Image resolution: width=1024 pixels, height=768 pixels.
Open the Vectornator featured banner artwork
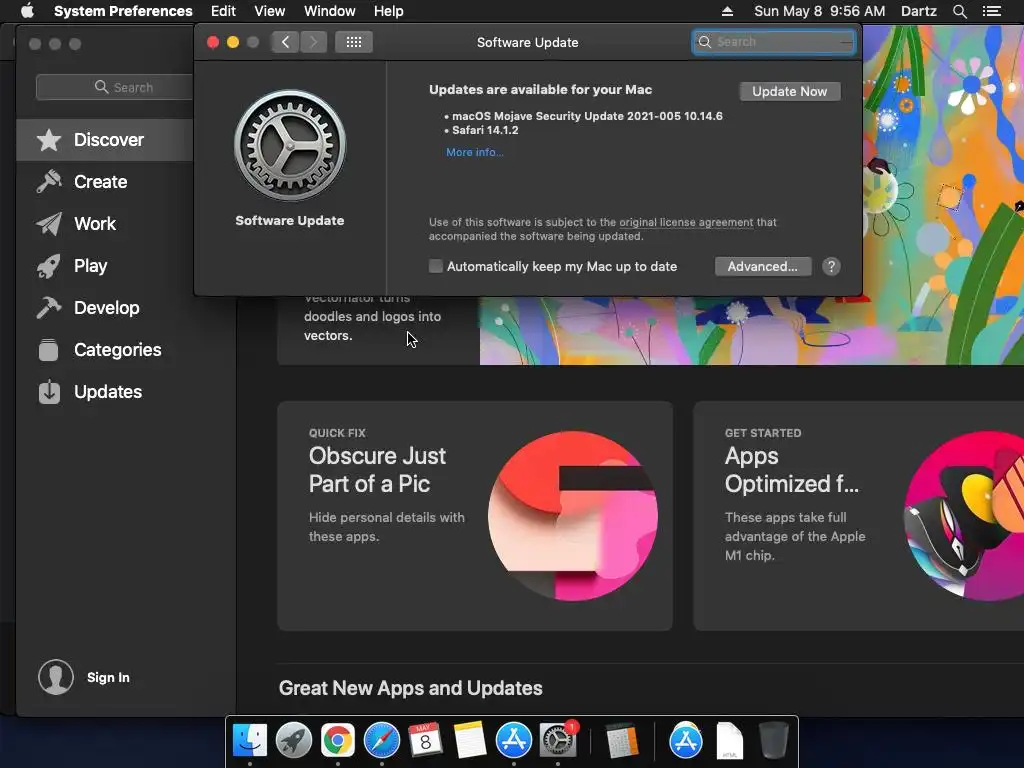[x=752, y=330]
